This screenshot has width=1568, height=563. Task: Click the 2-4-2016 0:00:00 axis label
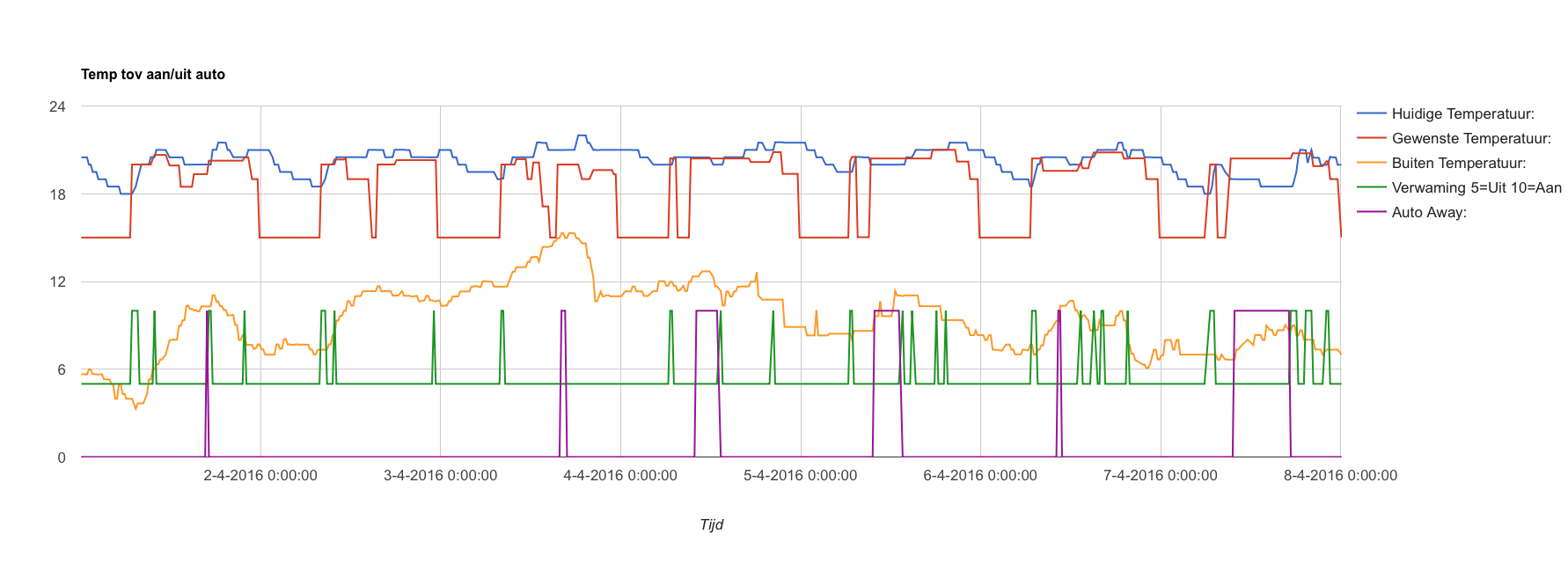(260, 476)
